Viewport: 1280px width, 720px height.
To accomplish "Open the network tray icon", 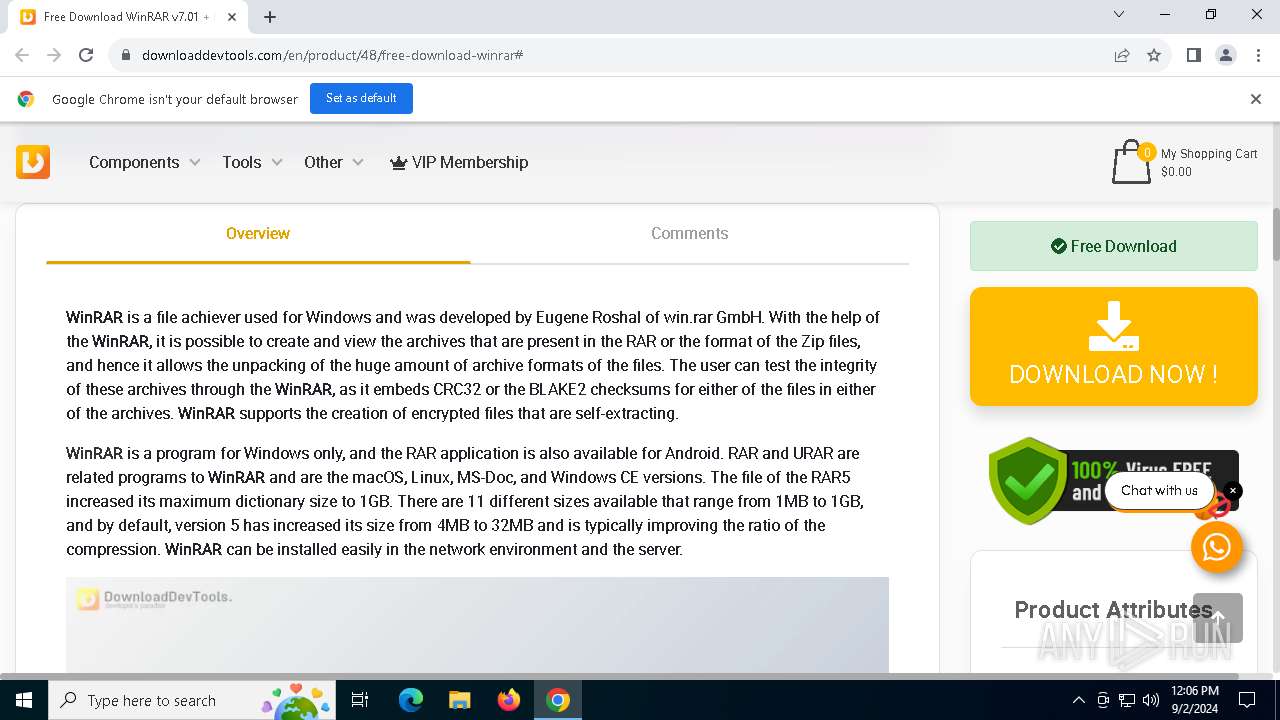I will tap(1127, 700).
